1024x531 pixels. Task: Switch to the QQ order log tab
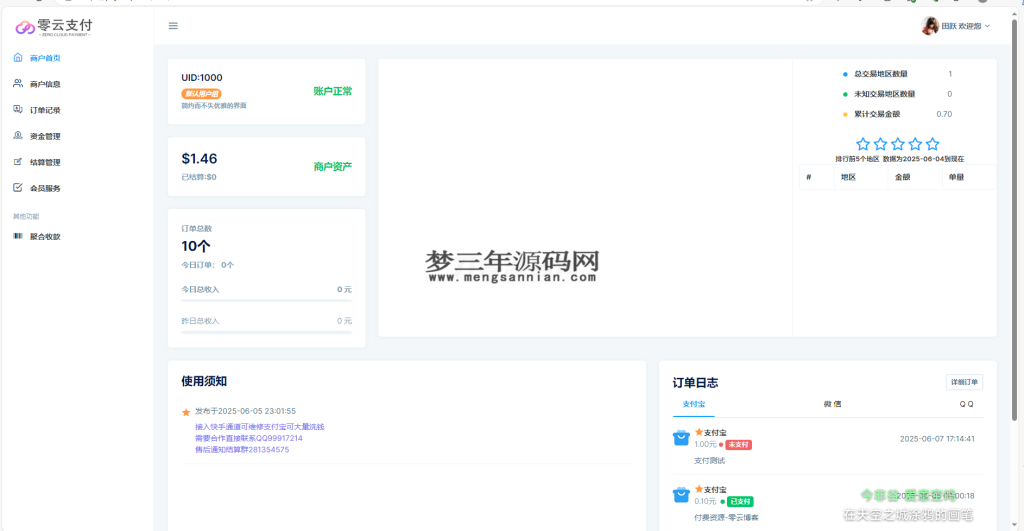pyautogui.click(x=966, y=404)
